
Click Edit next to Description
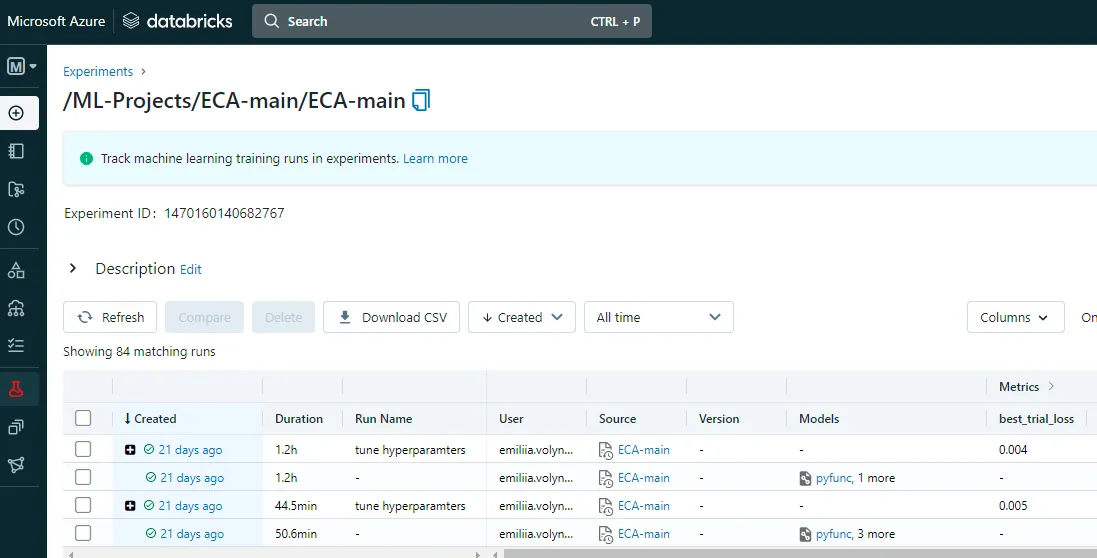click(x=190, y=269)
